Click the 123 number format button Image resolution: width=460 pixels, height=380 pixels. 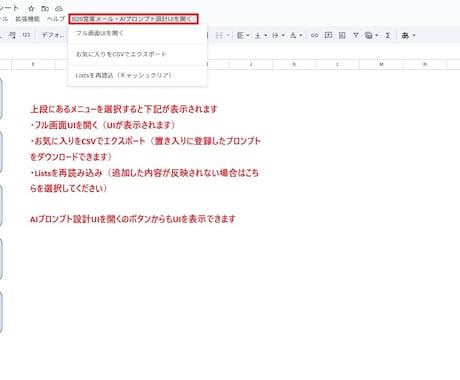[x=26, y=35]
